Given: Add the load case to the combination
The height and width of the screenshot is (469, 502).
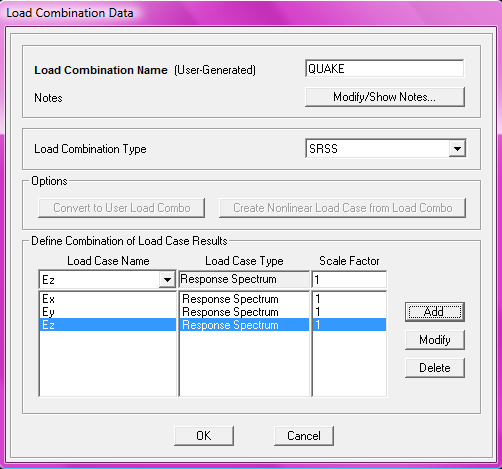Looking at the screenshot, I should tap(435, 312).
